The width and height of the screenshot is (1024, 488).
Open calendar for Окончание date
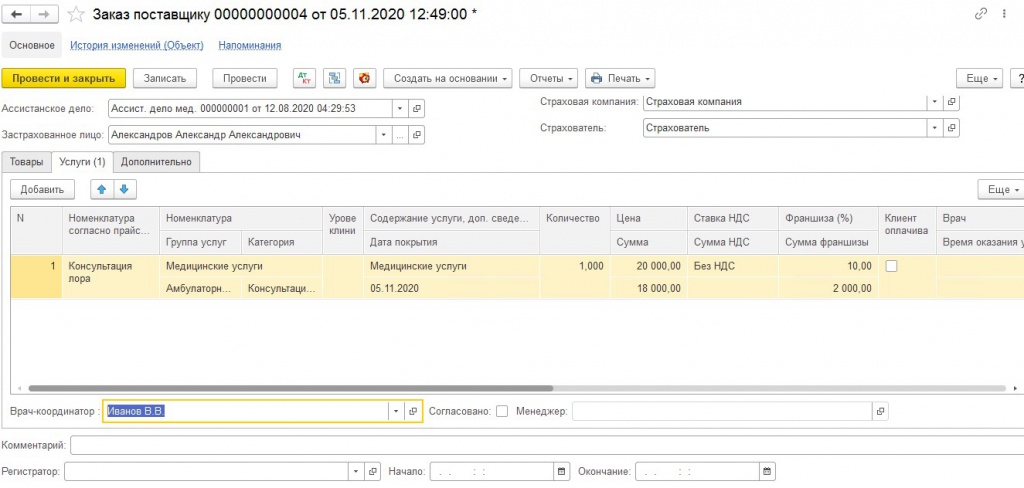pyautogui.click(x=768, y=471)
